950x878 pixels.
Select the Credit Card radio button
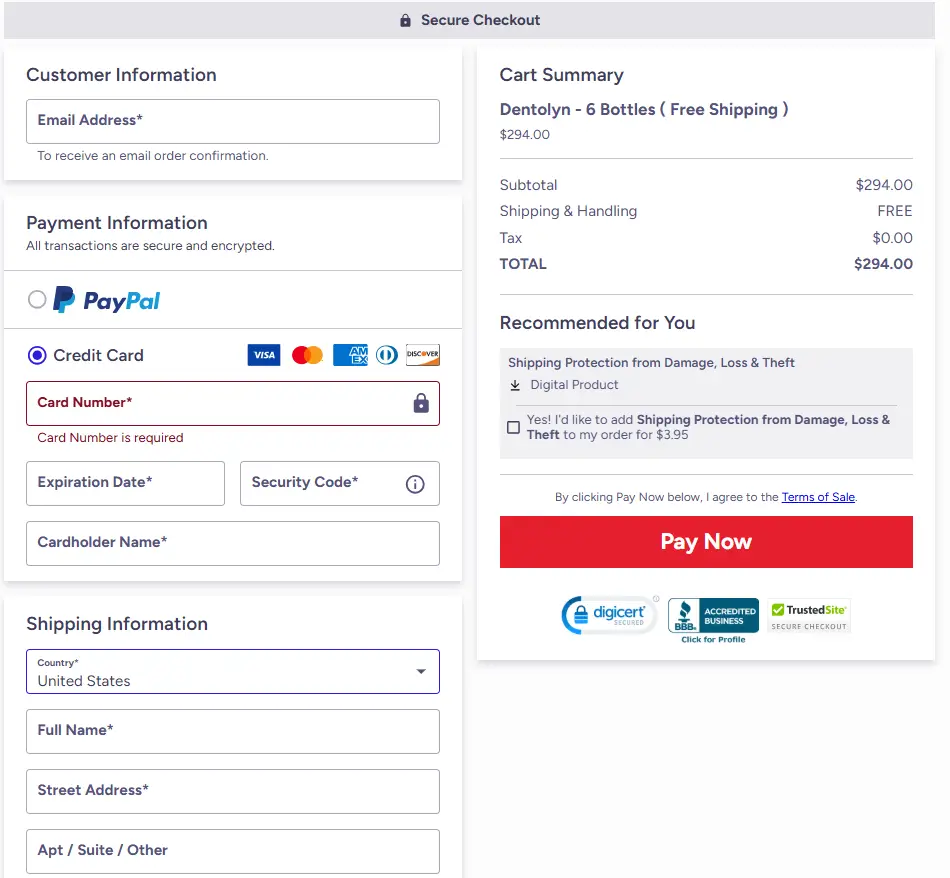[37, 355]
